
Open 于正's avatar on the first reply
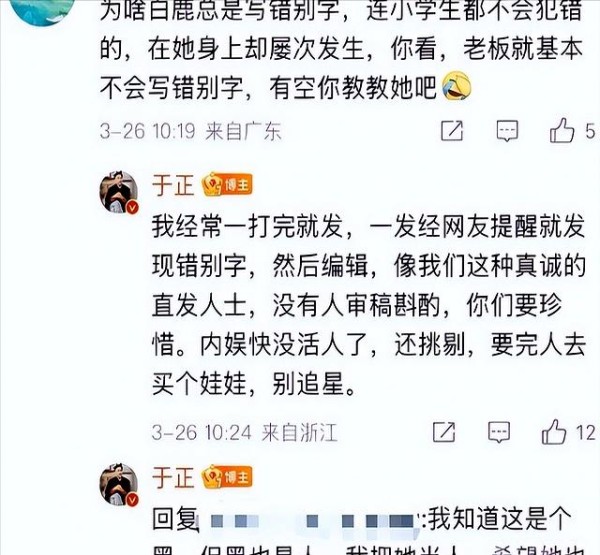click(119, 192)
